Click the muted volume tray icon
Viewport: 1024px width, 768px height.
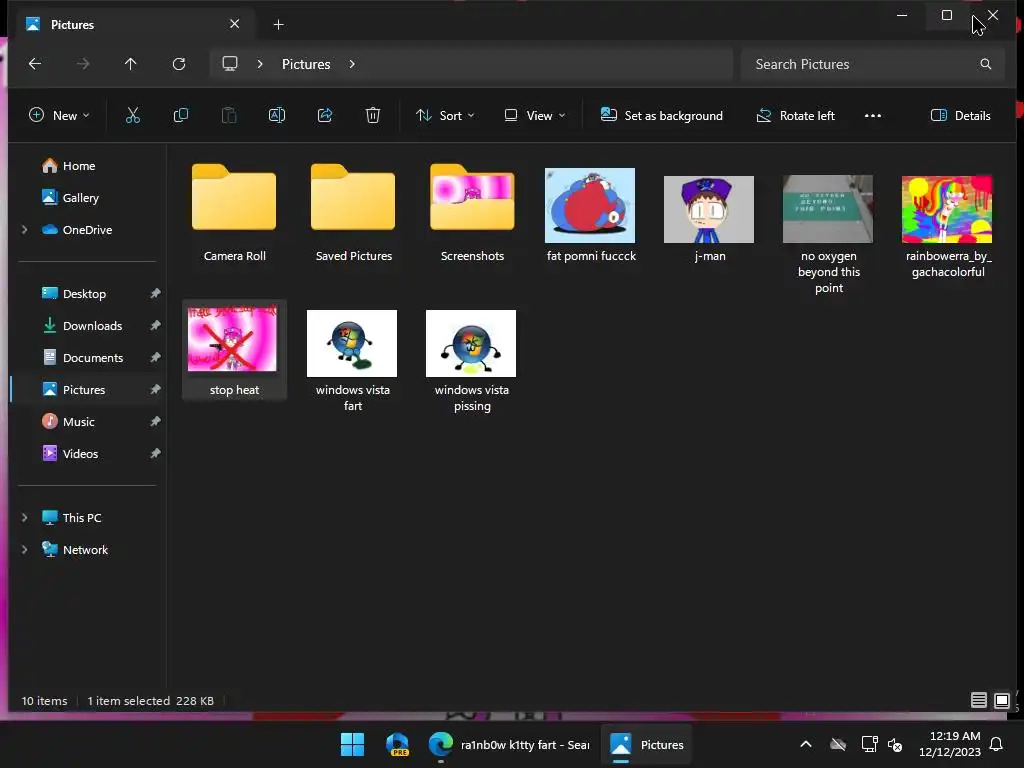point(895,744)
